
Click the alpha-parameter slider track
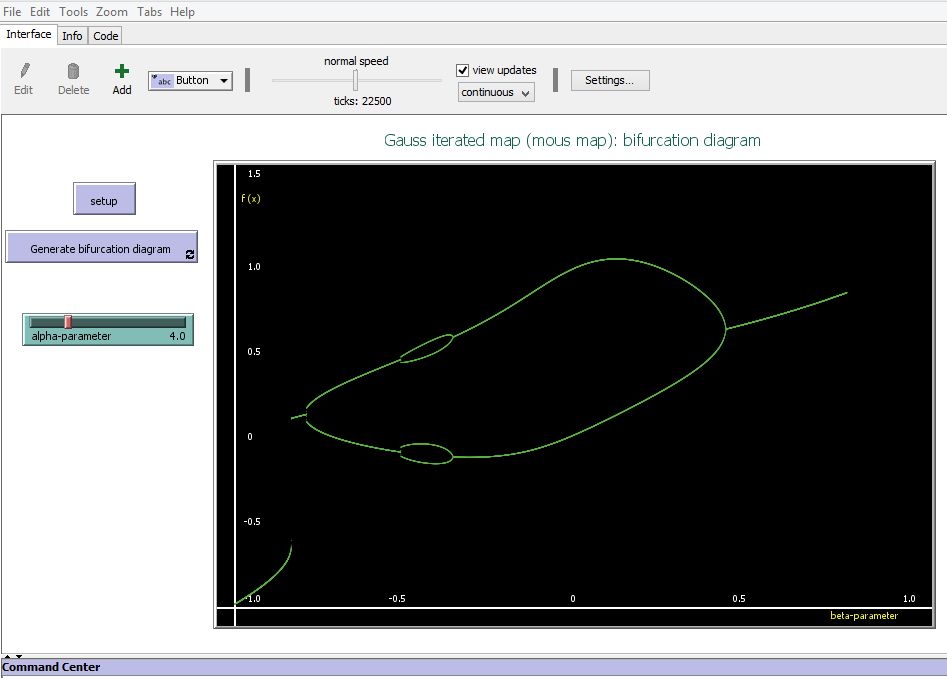point(120,322)
